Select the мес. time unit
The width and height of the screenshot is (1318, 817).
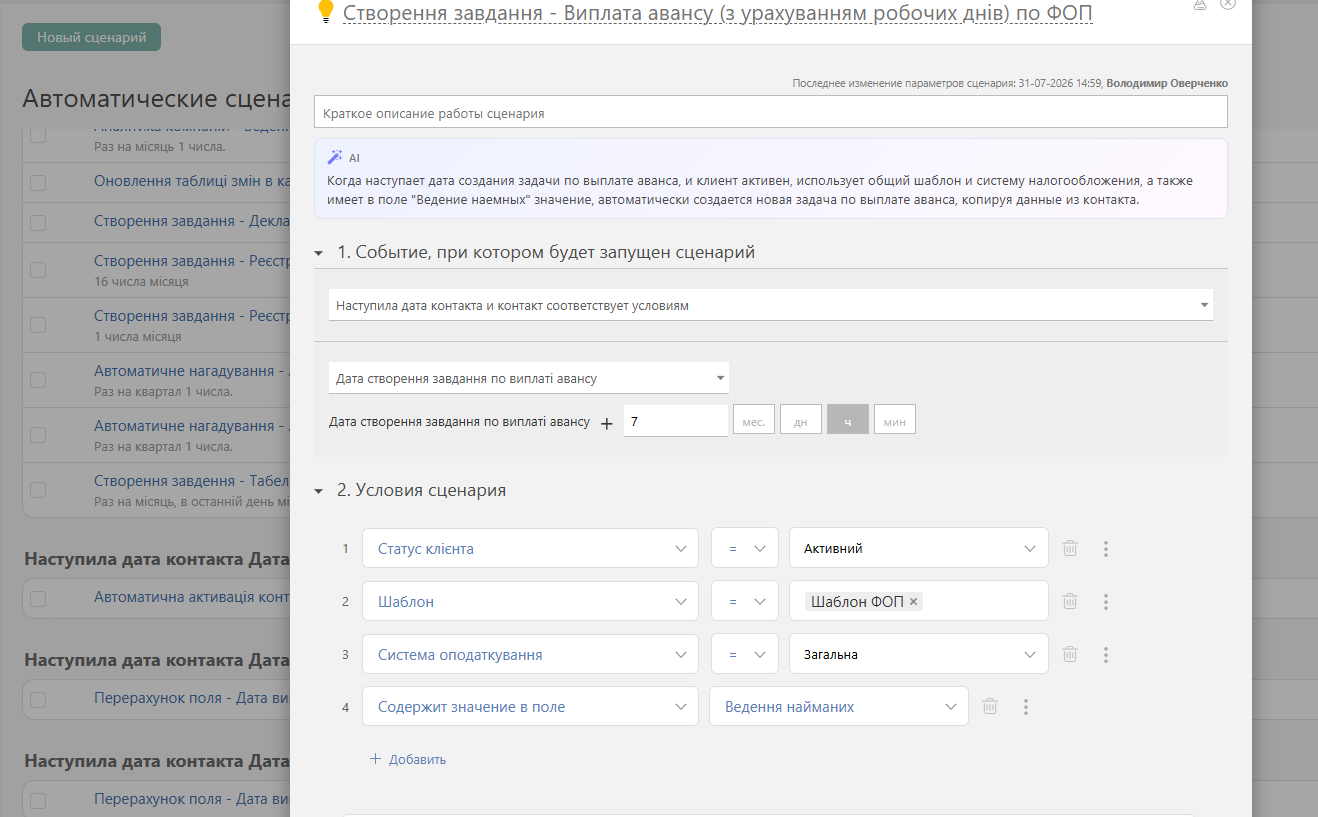click(754, 420)
